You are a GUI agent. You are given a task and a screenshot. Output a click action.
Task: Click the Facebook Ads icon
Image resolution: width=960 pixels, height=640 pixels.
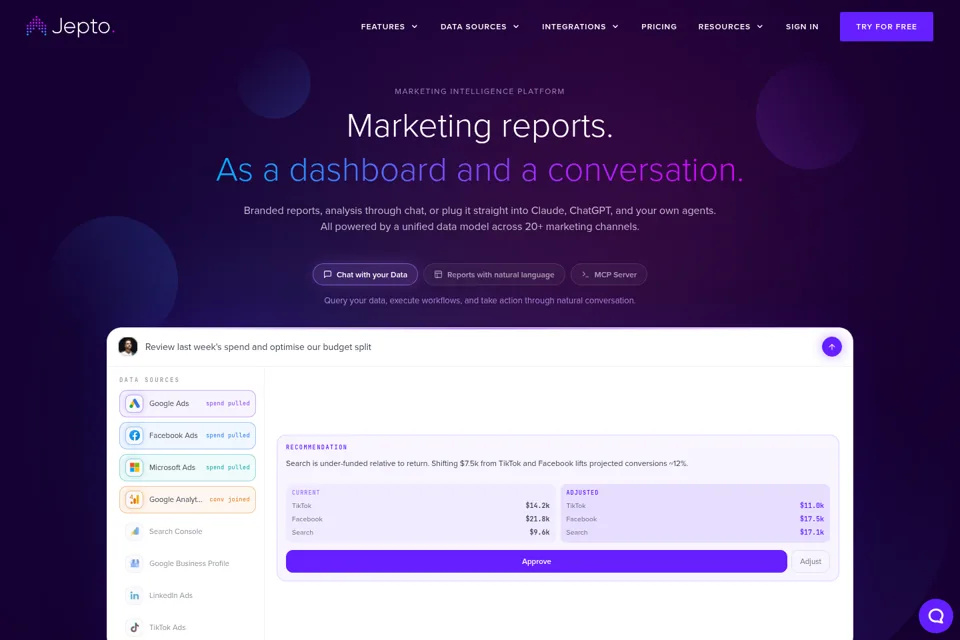click(134, 435)
